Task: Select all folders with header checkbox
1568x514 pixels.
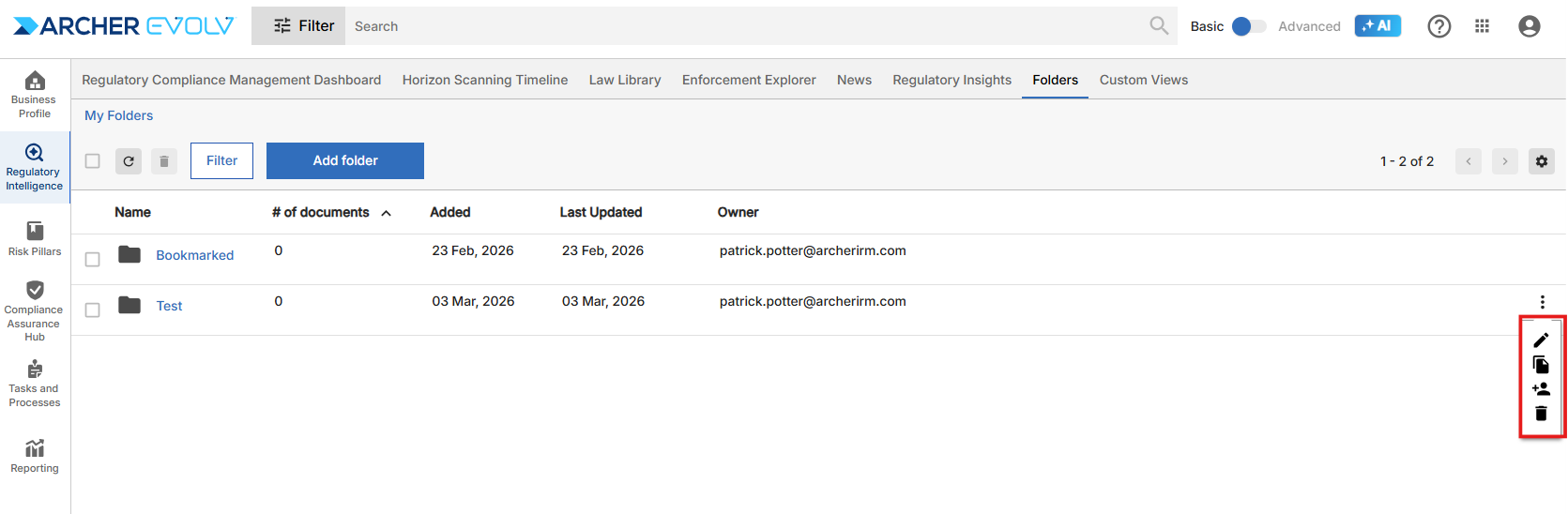Action: [x=92, y=161]
